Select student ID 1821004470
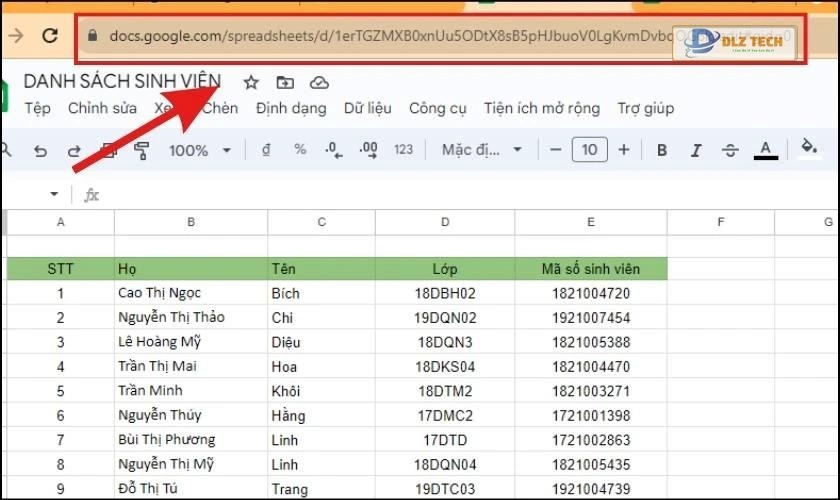Image resolution: width=840 pixels, height=500 pixels. click(591, 366)
